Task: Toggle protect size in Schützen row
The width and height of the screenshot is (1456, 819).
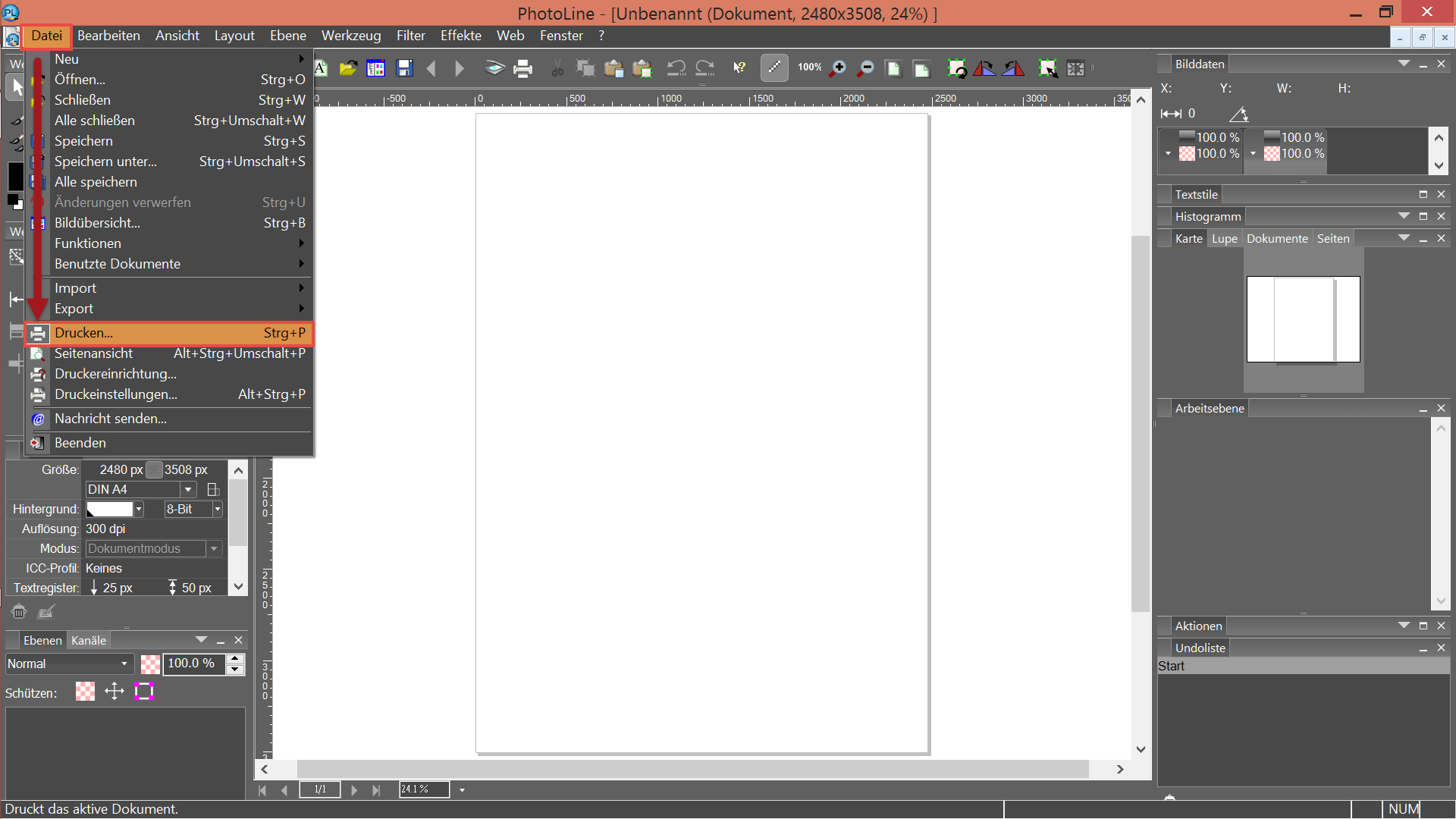Action: [x=144, y=691]
